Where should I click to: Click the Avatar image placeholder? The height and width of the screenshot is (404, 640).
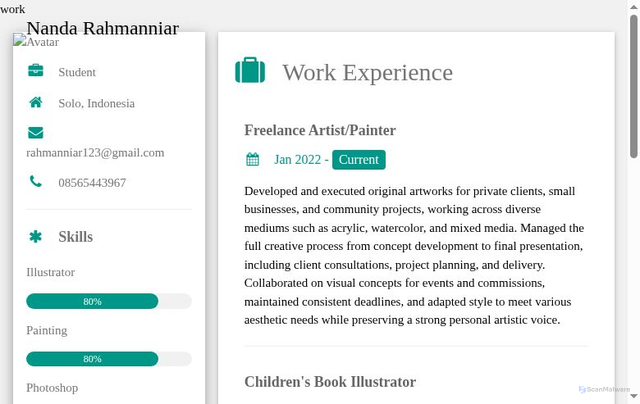tap(36, 42)
